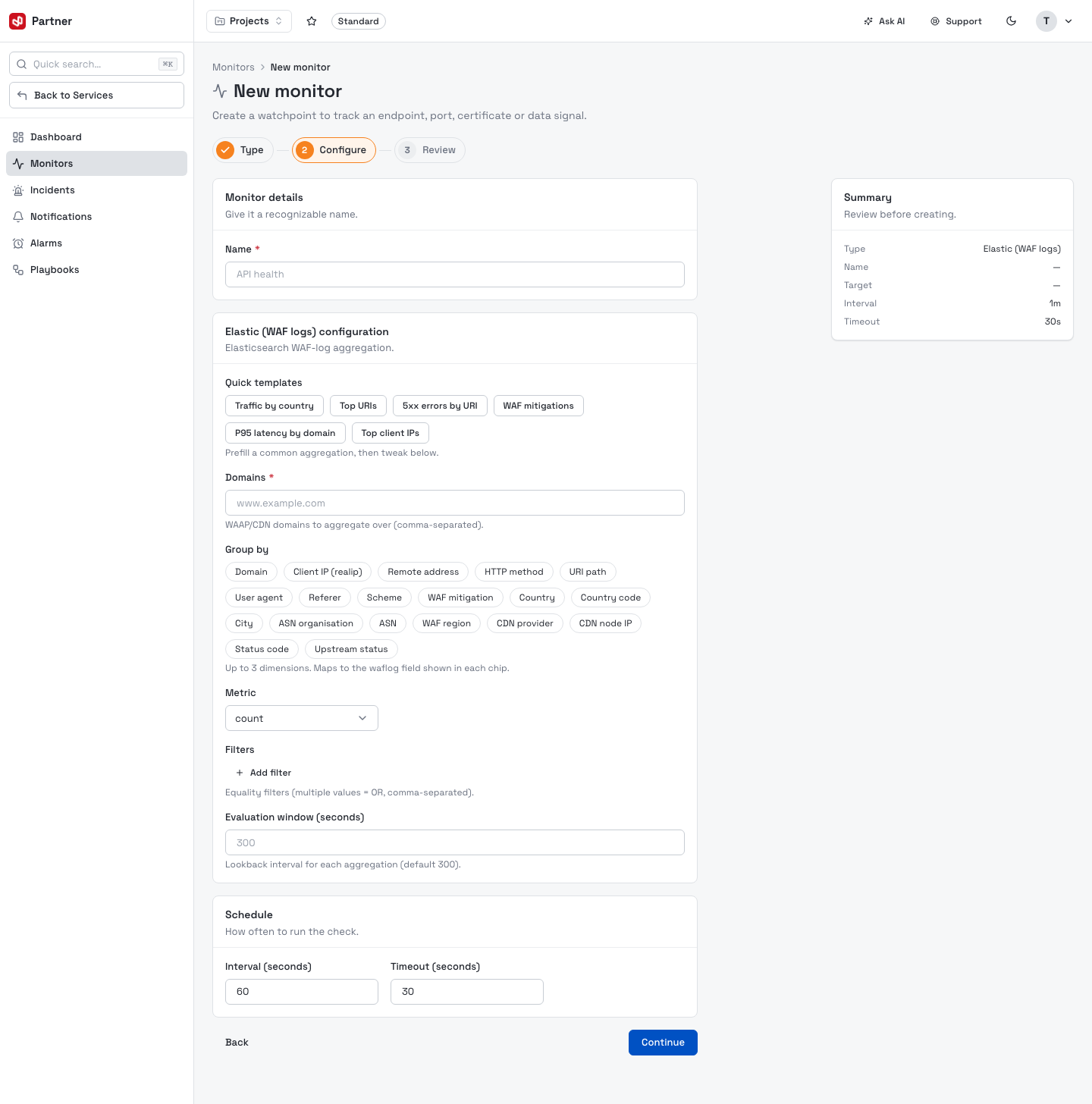Toggle Client IP (realip) chip
This screenshot has height=1104, width=1092.
click(x=328, y=572)
